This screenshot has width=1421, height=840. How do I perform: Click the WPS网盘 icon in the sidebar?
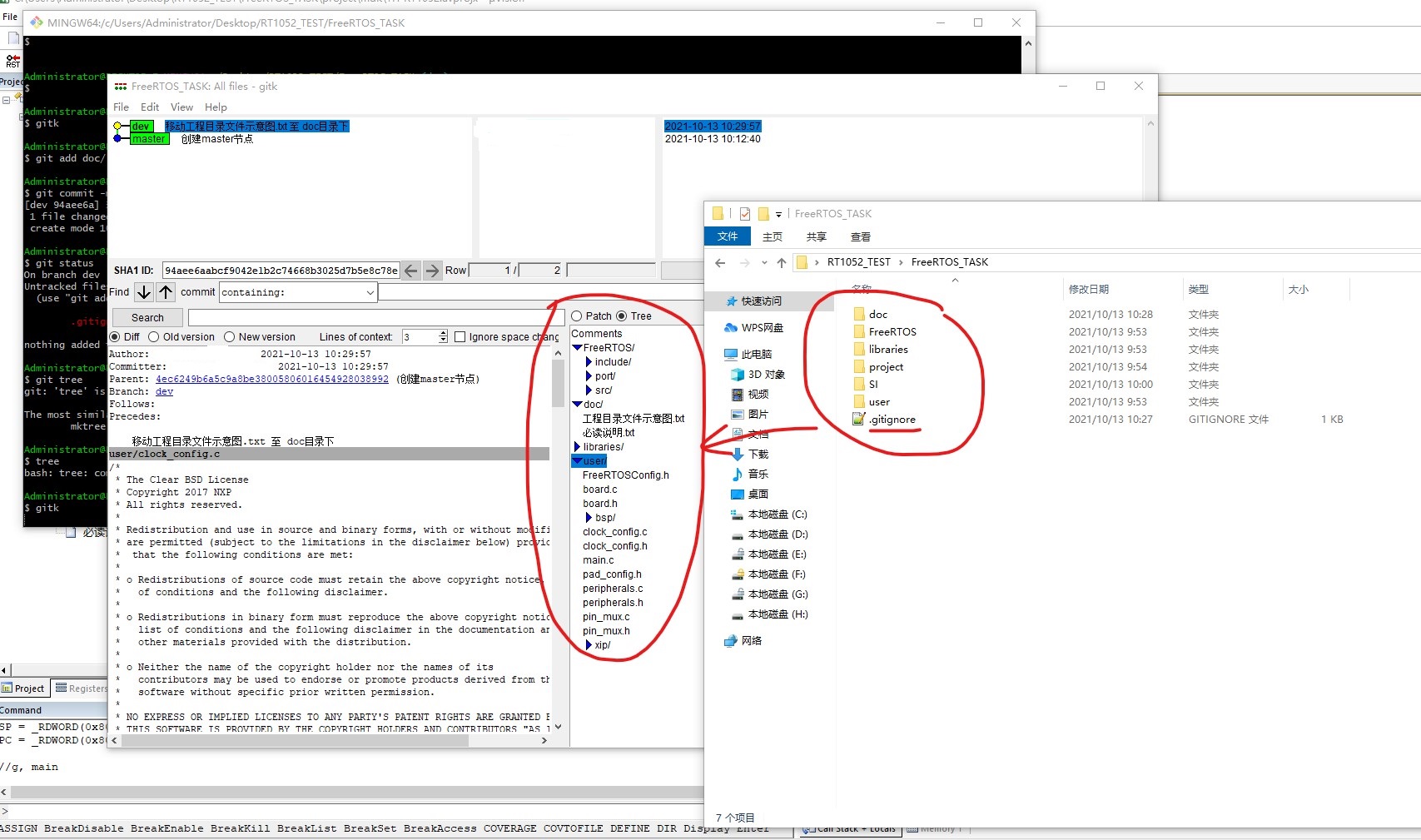click(729, 327)
